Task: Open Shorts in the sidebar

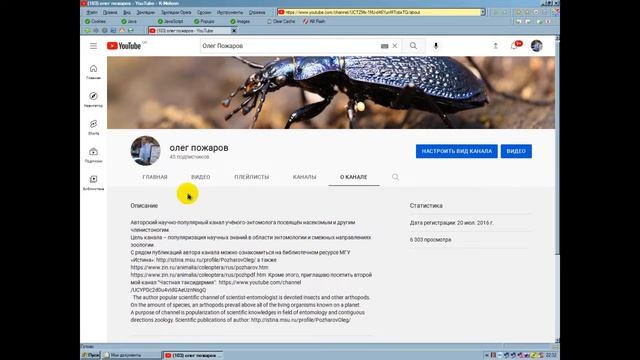Action: (93, 127)
